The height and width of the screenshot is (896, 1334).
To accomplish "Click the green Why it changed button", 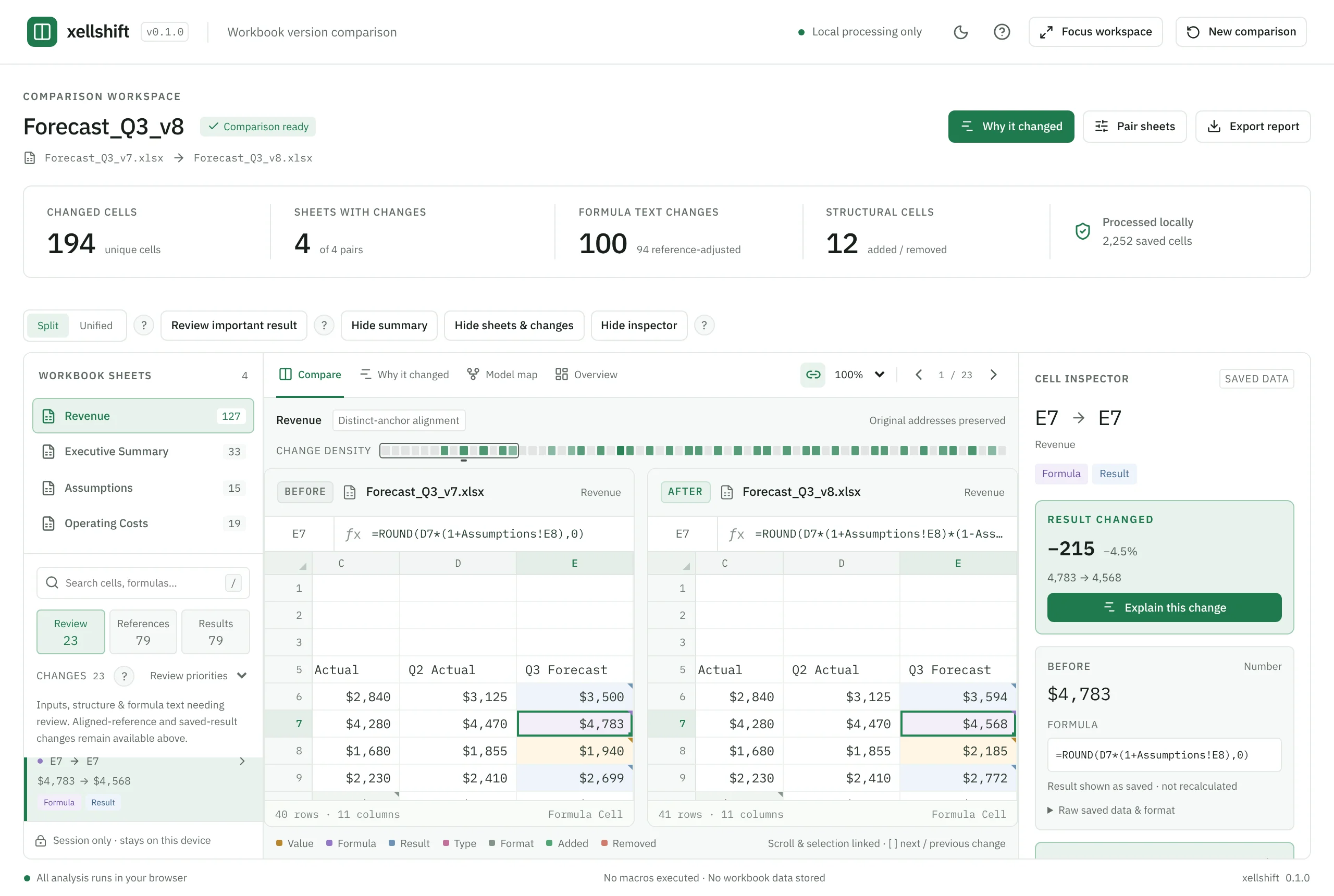I will tap(1010, 127).
